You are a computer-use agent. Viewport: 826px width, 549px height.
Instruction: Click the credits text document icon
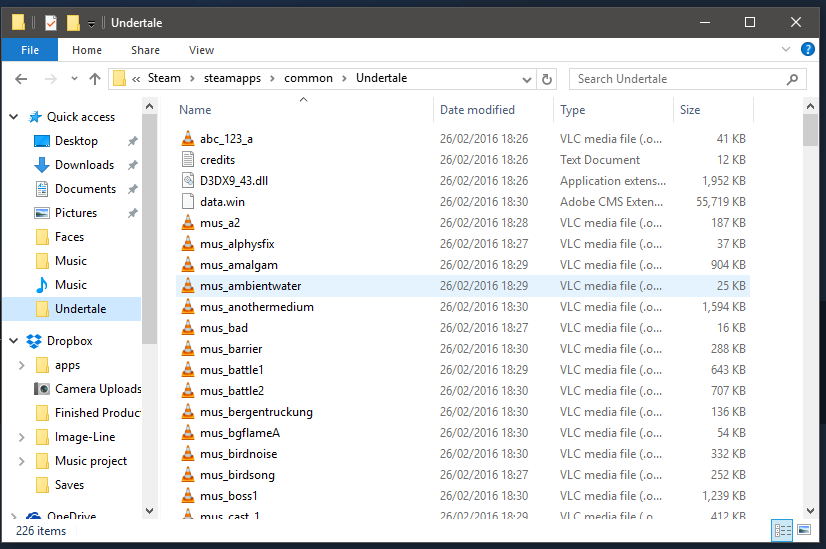tap(187, 160)
